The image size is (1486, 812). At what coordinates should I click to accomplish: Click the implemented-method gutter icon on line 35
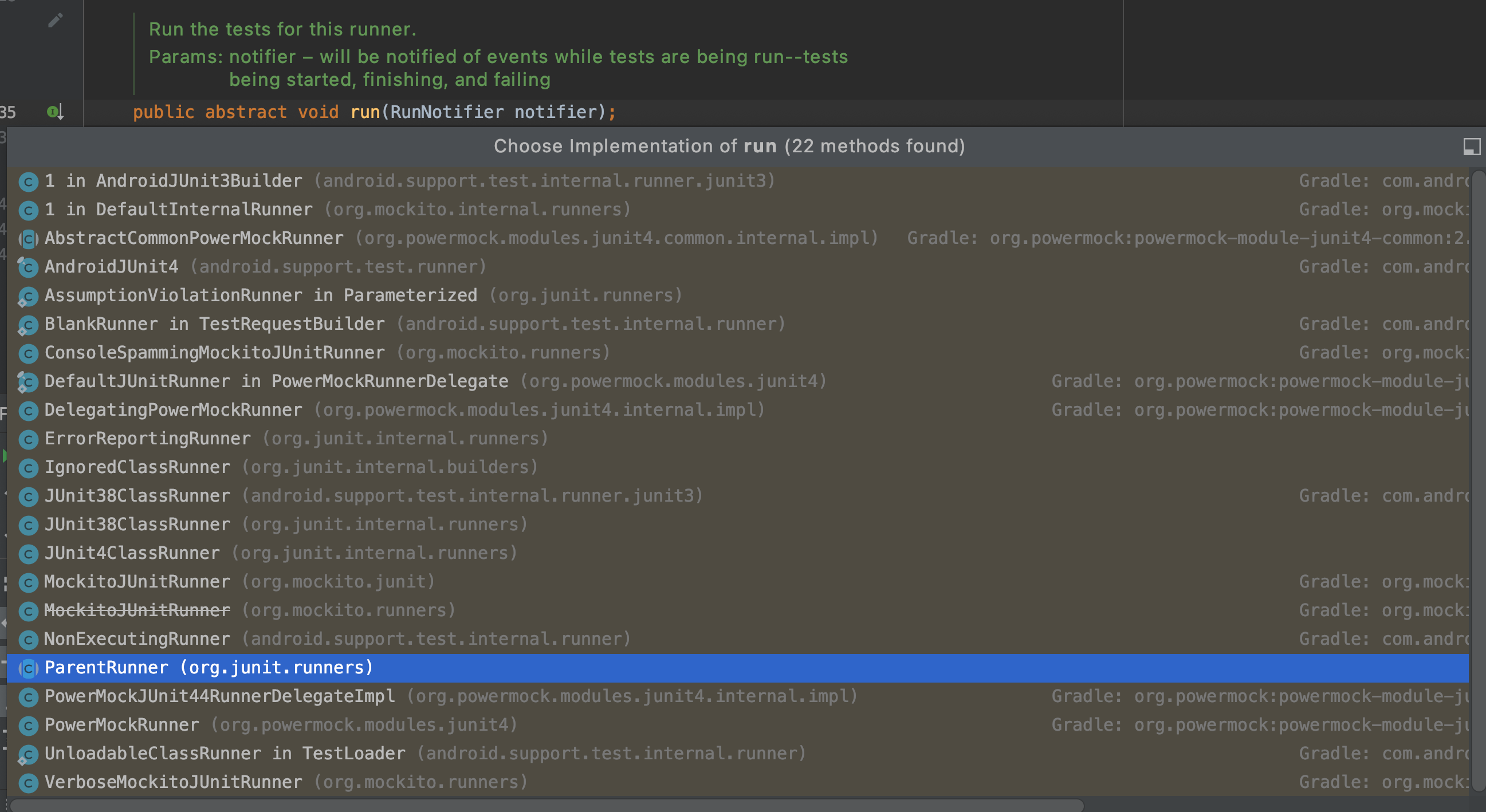tap(55, 111)
